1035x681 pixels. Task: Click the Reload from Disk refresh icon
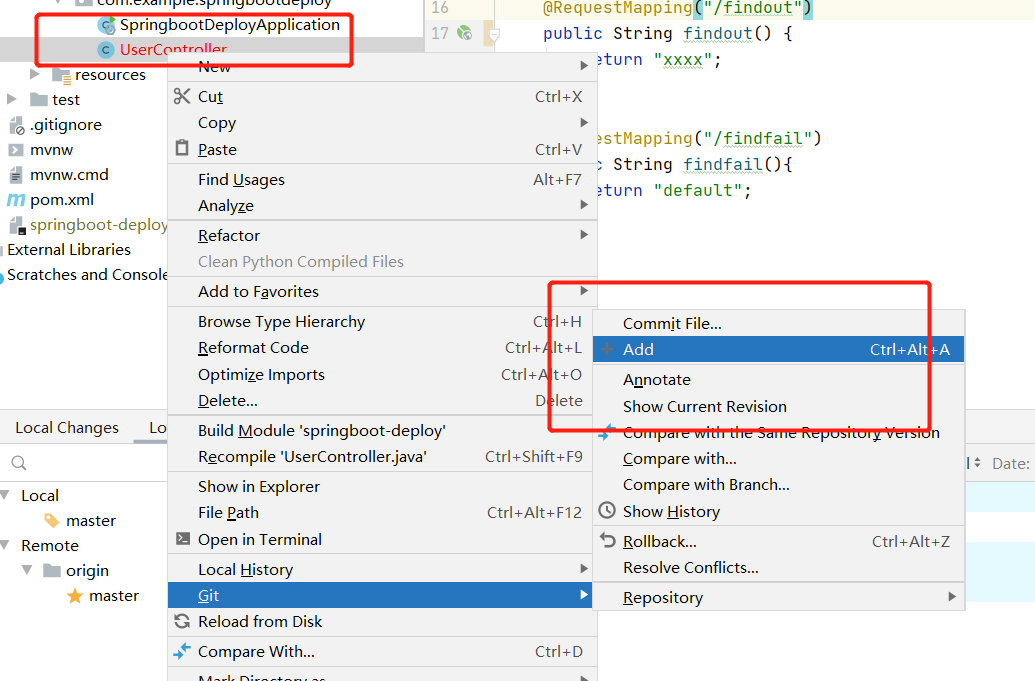182,621
